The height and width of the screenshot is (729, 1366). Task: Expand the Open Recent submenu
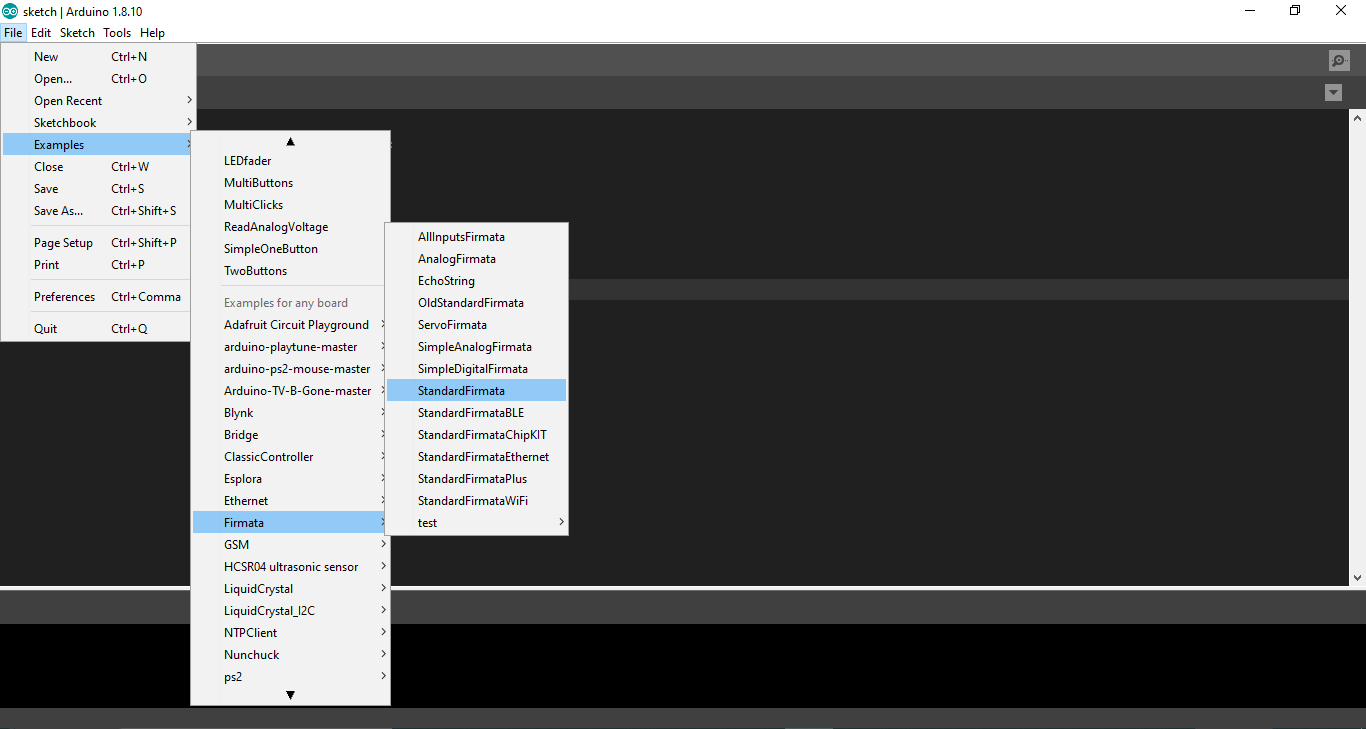[x=98, y=101]
